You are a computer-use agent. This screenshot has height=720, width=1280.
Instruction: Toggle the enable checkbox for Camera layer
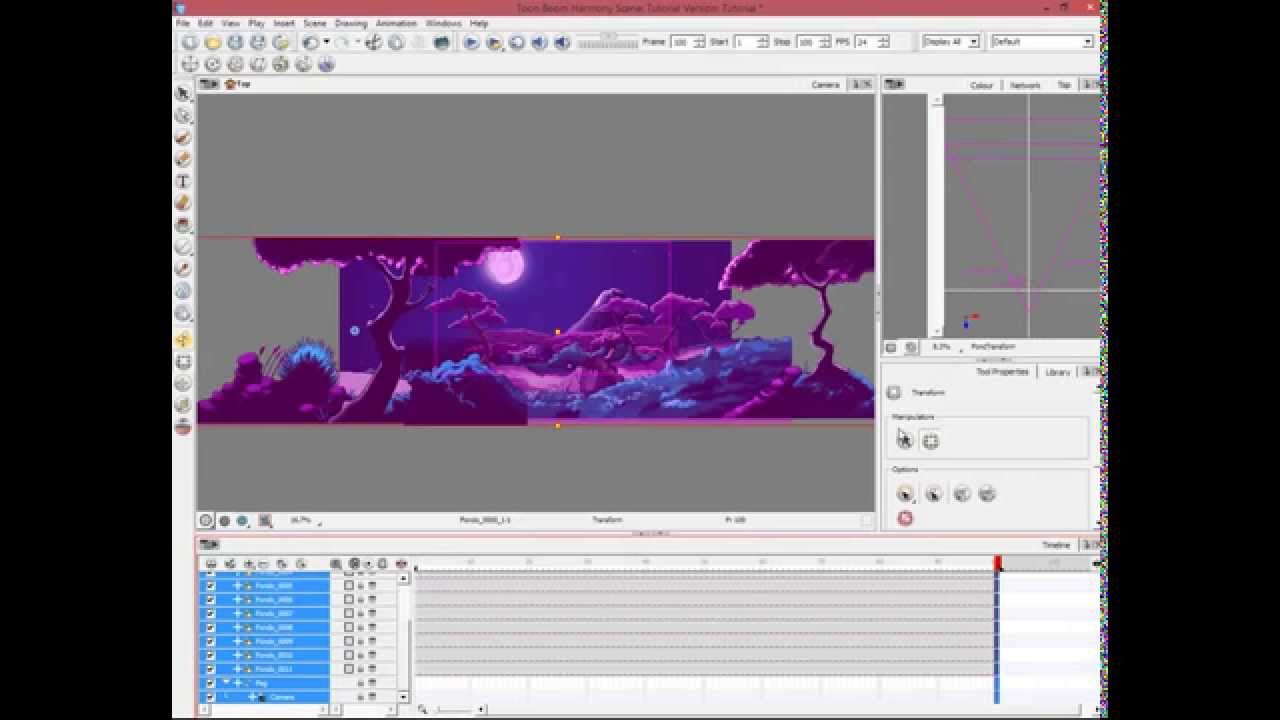click(x=210, y=697)
